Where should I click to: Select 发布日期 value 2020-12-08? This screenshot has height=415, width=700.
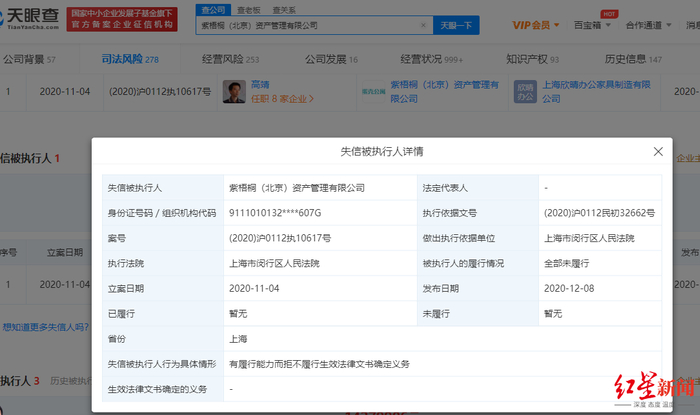tap(569, 289)
